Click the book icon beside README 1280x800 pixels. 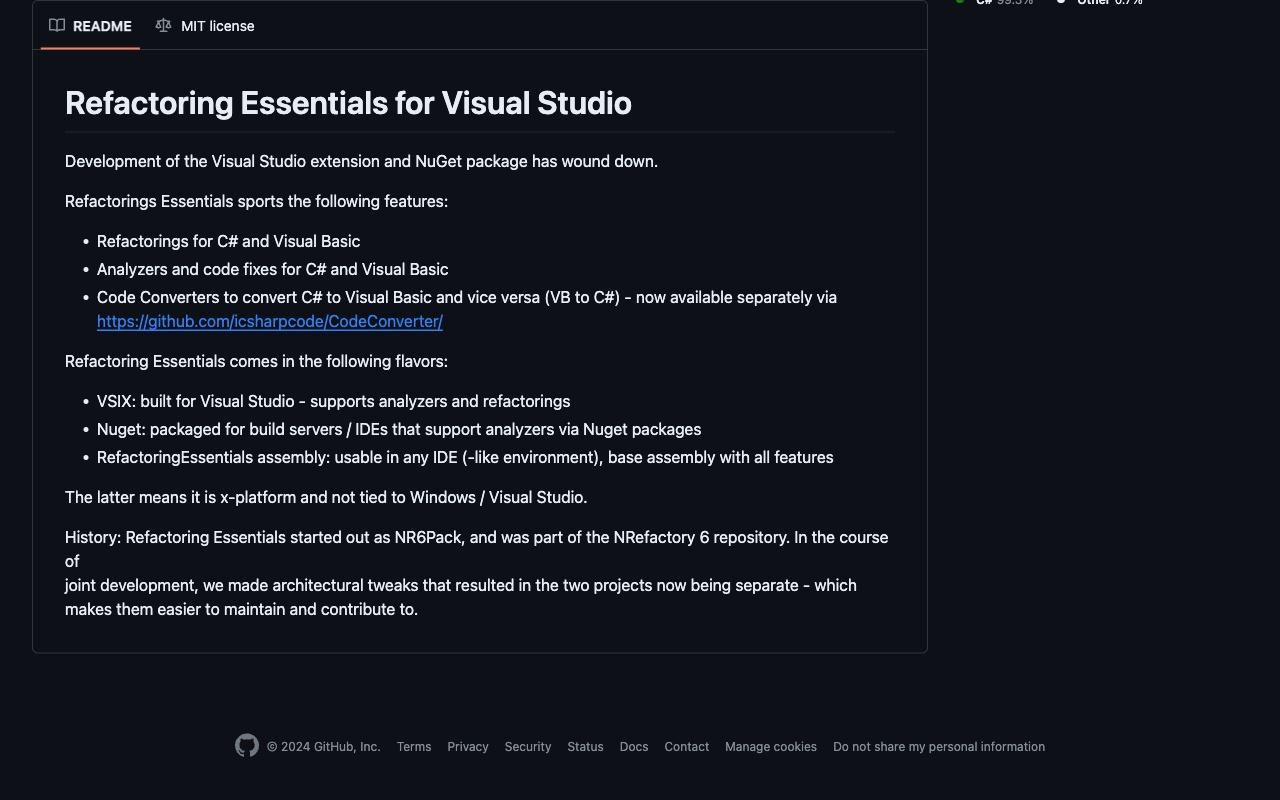57,25
